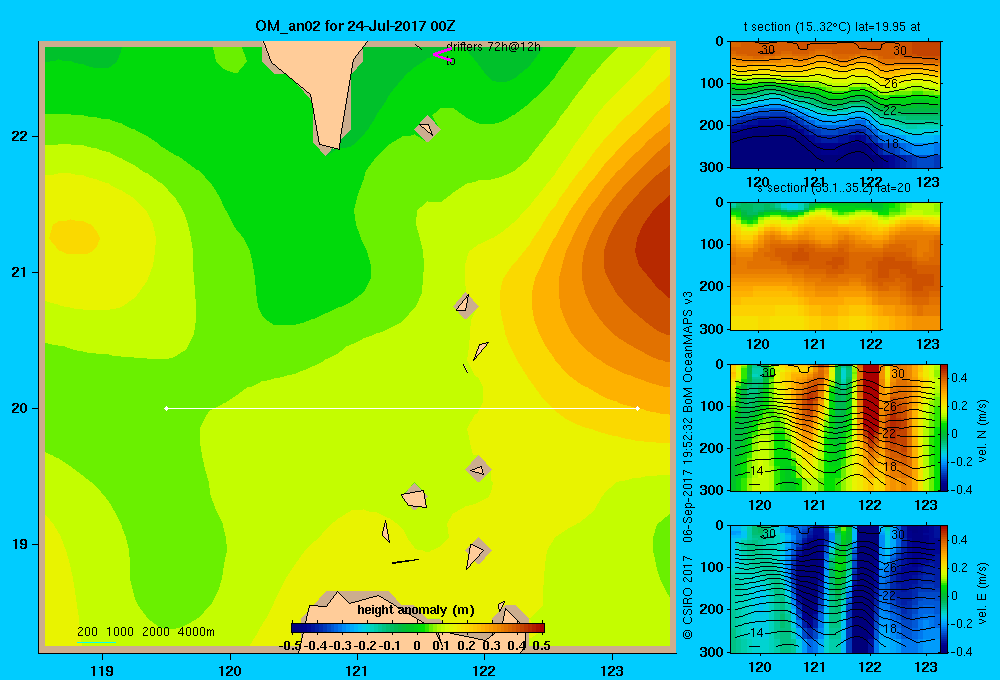Click latitude label 22 on main map
The width and height of the screenshot is (1000, 680).
click(x=20, y=136)
